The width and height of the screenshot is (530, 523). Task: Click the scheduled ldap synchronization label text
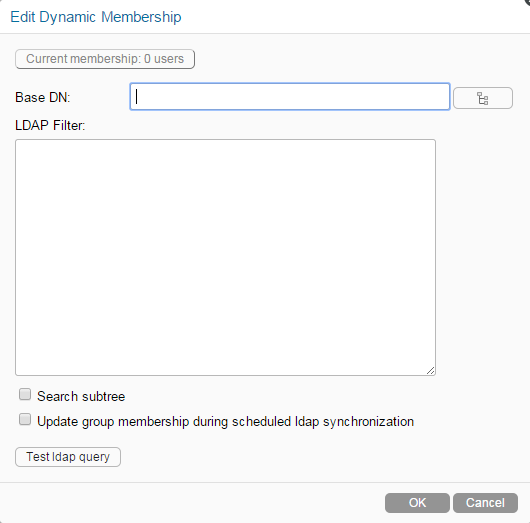point(225,422)
